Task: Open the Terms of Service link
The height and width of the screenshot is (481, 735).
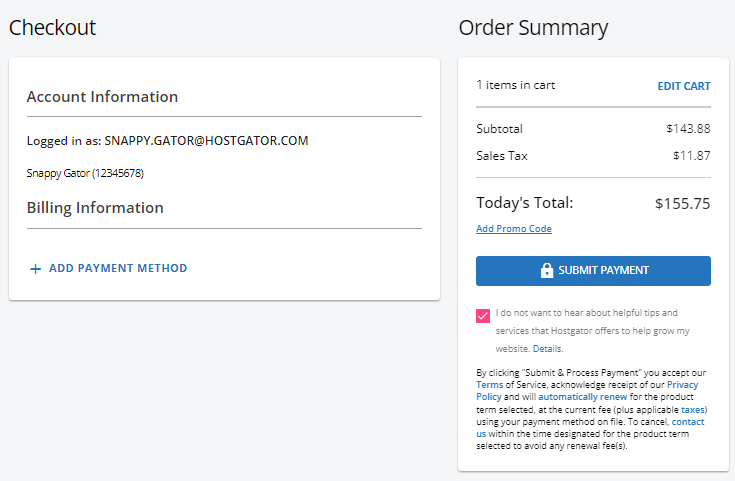Action: pyautogui.click(x=490, y=385)
